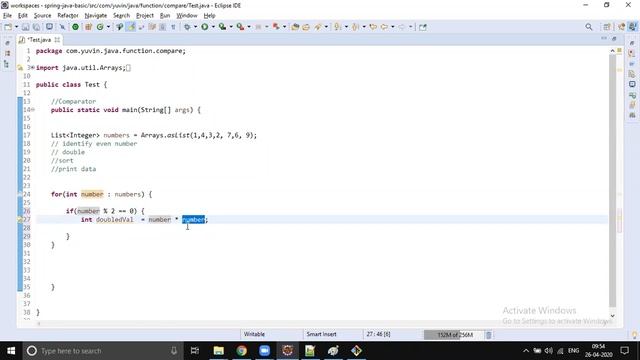Toggle Mark Occurrences highlighter
The image size is (640, 360).
tap(131, 27)
